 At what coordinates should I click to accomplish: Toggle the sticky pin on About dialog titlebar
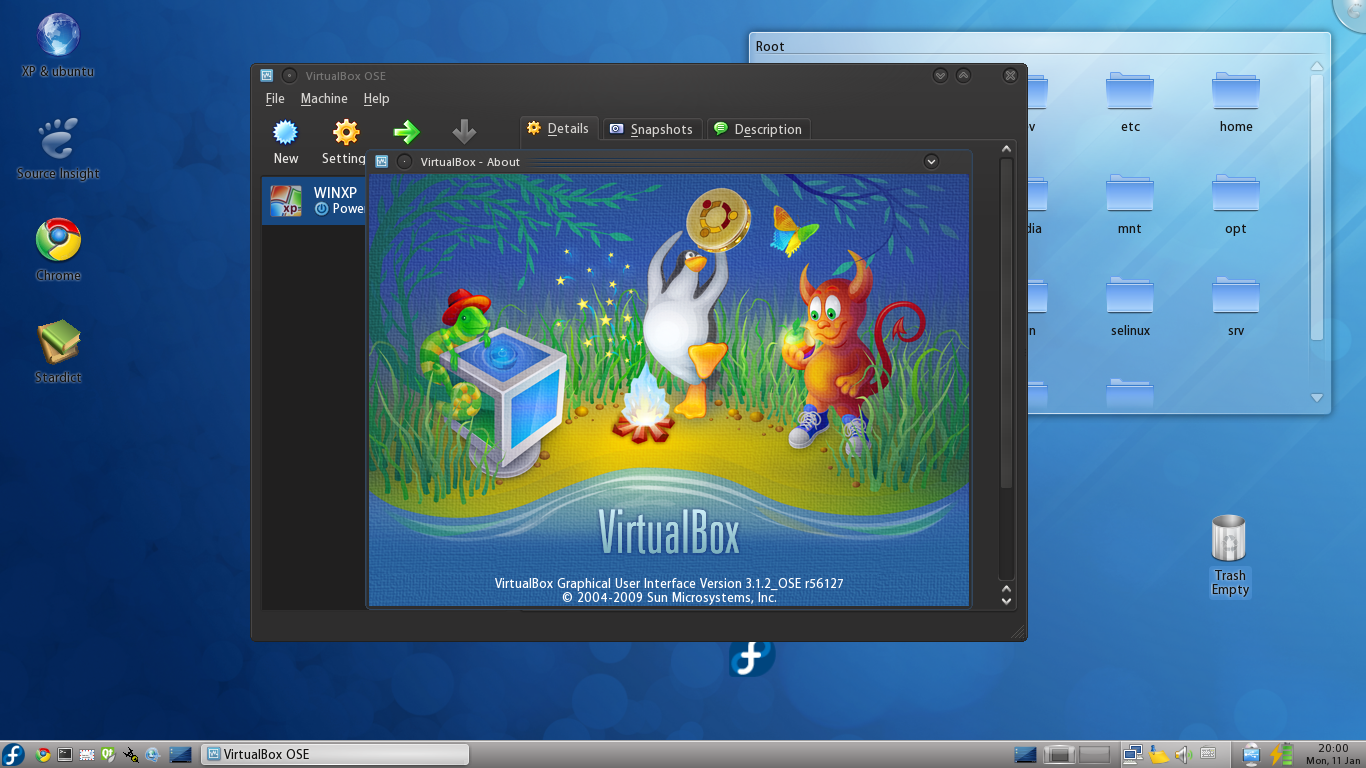point(404,162)
